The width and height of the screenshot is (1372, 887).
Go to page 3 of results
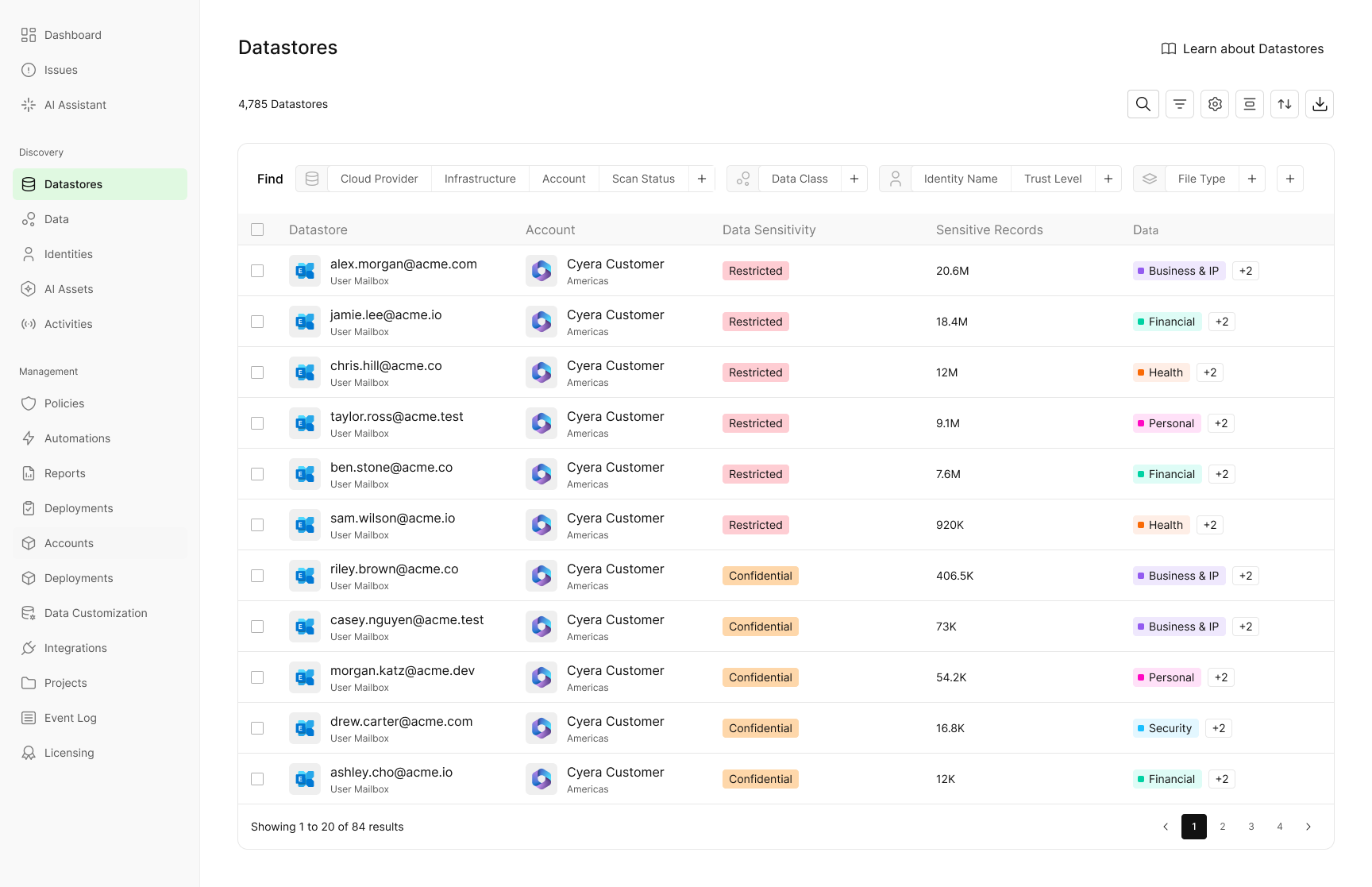[x=1251, y=827]
